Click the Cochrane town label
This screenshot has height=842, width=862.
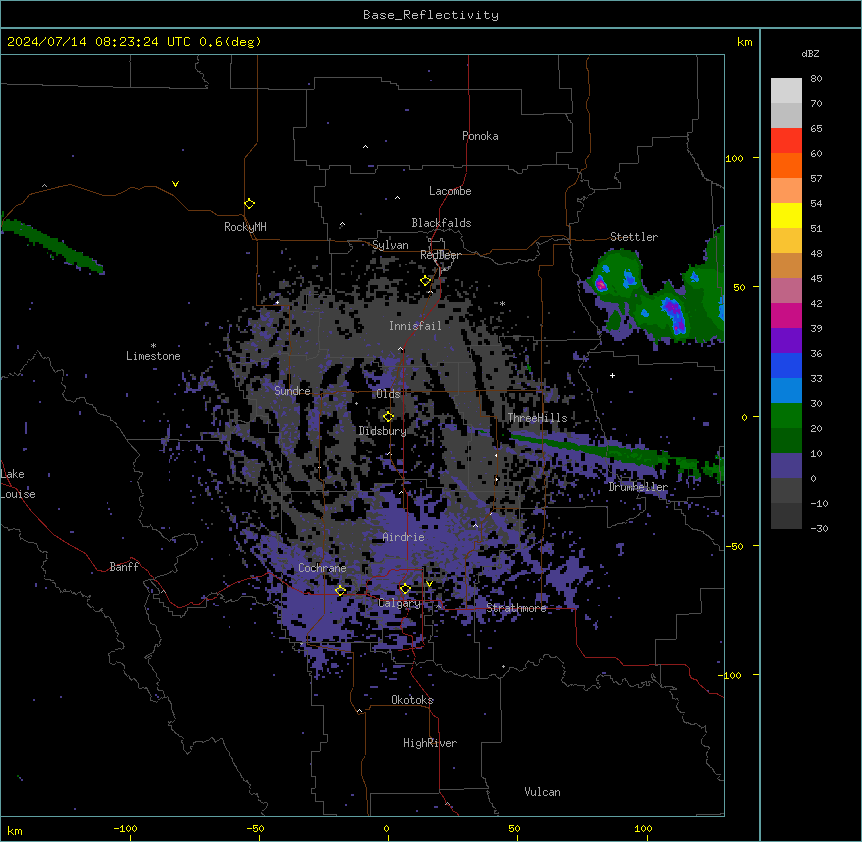(322, 568)
